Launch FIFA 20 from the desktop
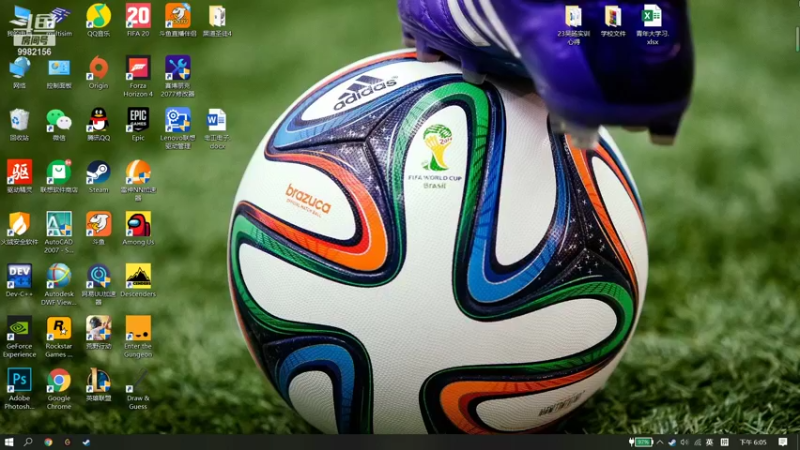 tap(138, 19)
